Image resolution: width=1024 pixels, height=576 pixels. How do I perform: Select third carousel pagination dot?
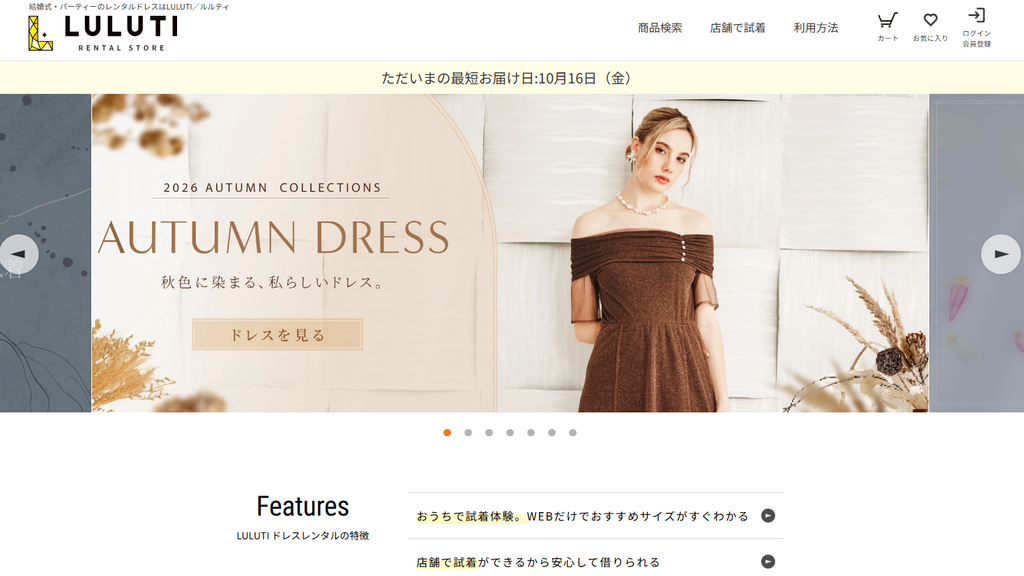tap(489, 432)
